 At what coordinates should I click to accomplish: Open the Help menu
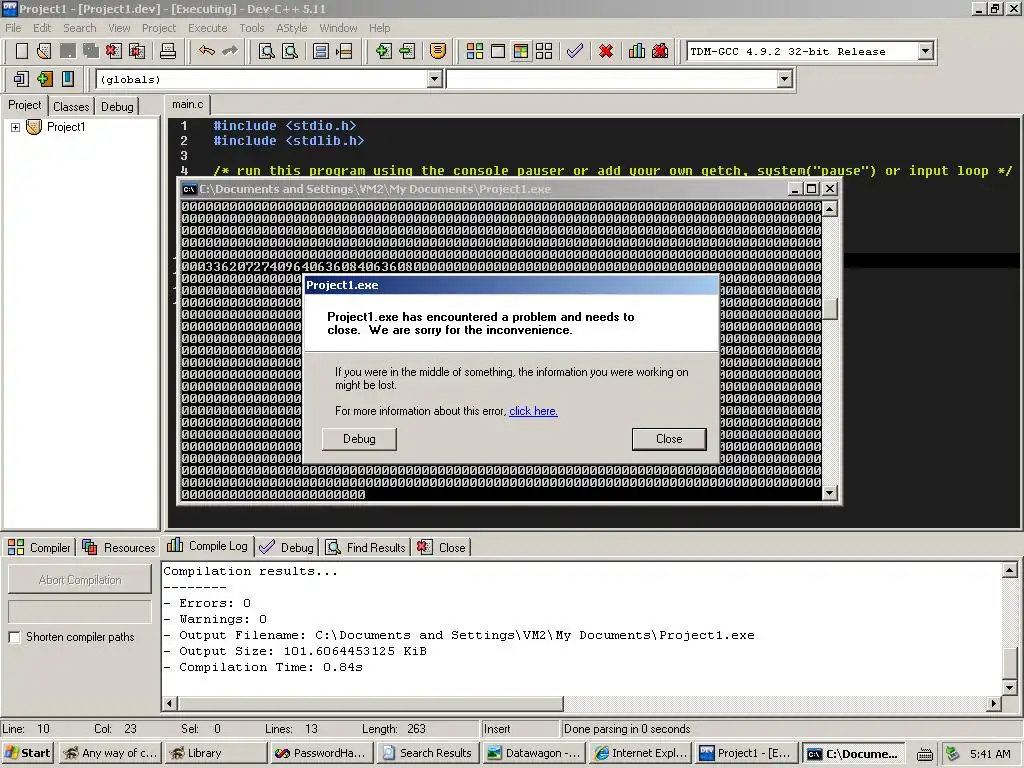[x=379, y=28]
